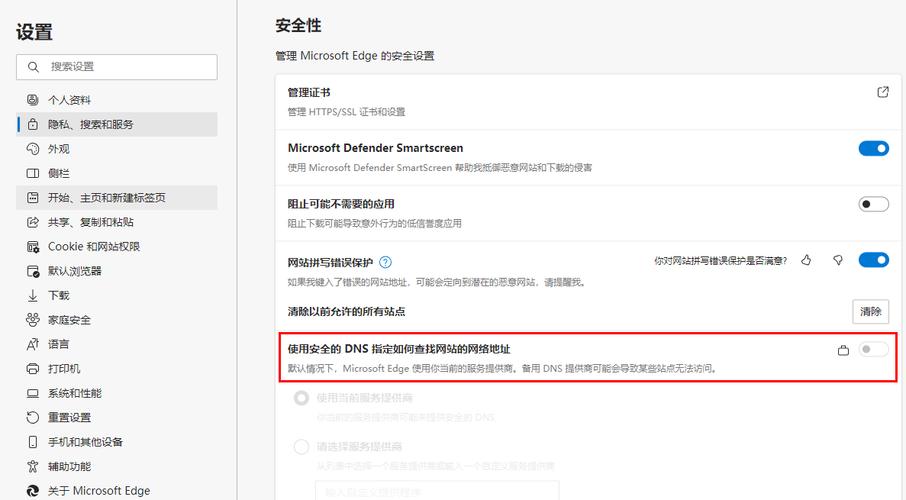Toggle 网站拼写错误保护 switch off
This screenshot has width=906, height=500.
[874, 260]
